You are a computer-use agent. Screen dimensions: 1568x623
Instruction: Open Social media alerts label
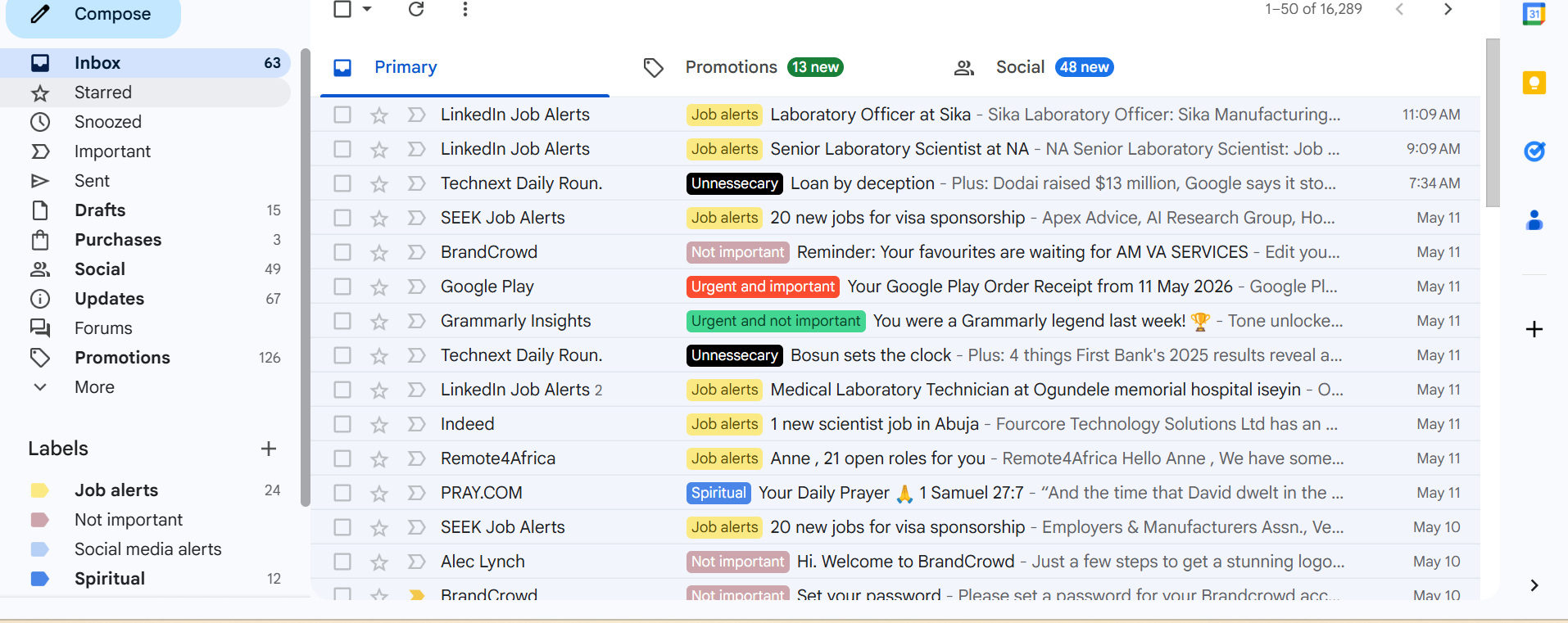147,549
